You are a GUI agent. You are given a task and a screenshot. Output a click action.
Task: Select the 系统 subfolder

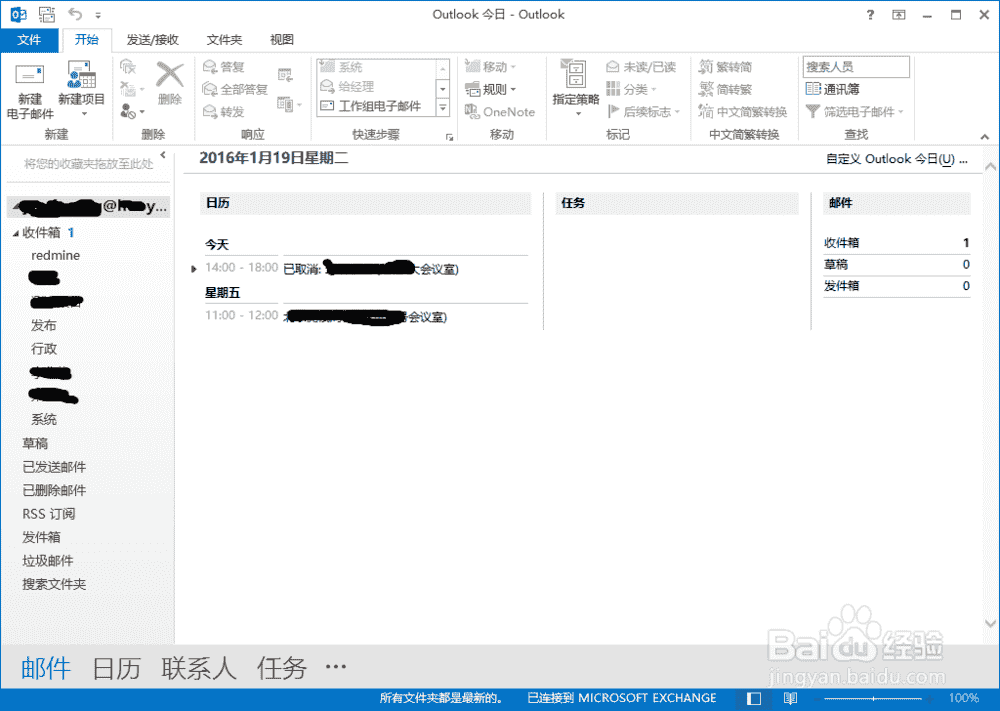43,420
